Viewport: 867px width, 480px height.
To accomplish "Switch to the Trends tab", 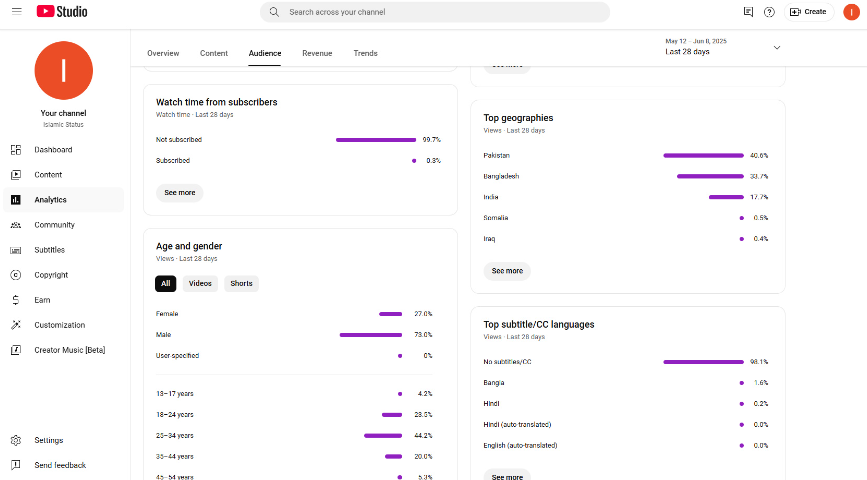I will click(365, 53).
